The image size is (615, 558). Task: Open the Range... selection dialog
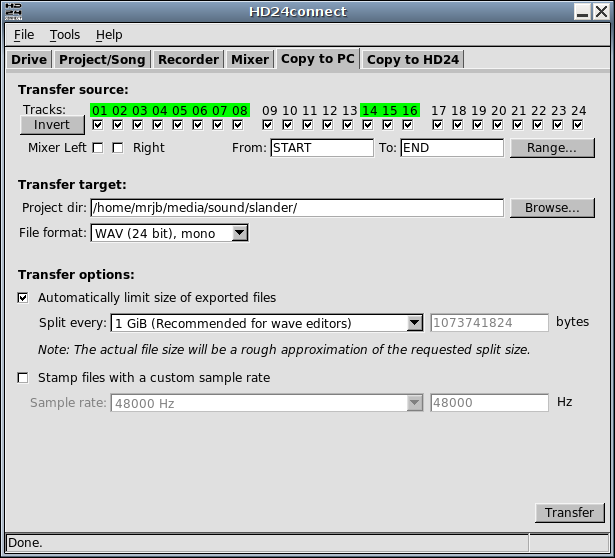(552, 148)
